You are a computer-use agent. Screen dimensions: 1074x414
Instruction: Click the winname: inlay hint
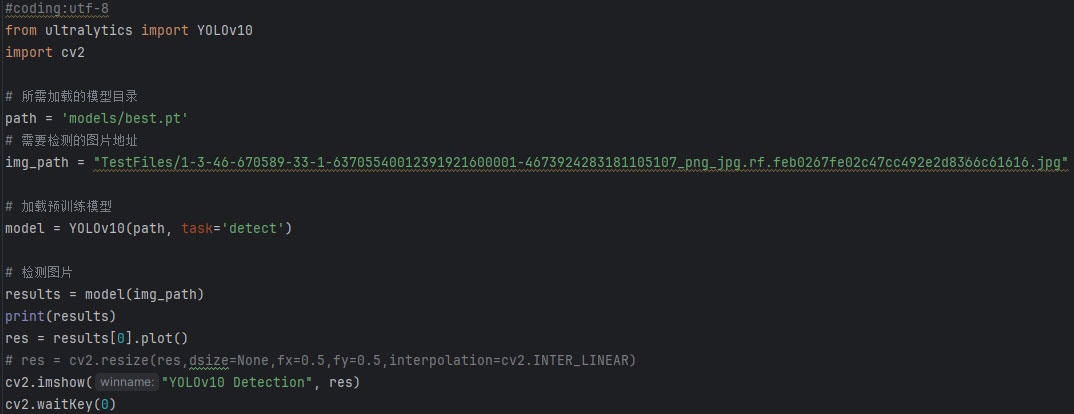(128, 382)
